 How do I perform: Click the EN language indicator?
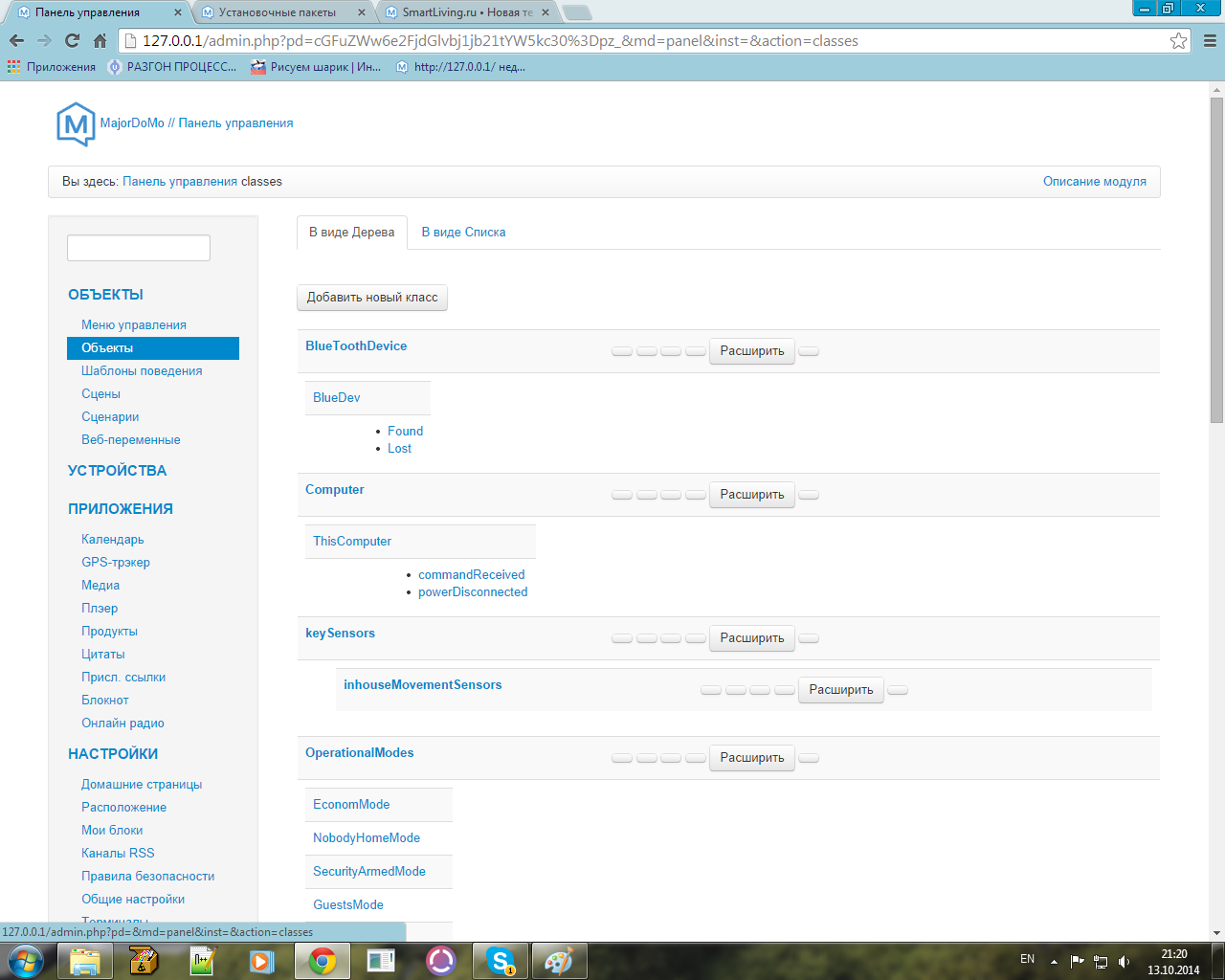1027,959
